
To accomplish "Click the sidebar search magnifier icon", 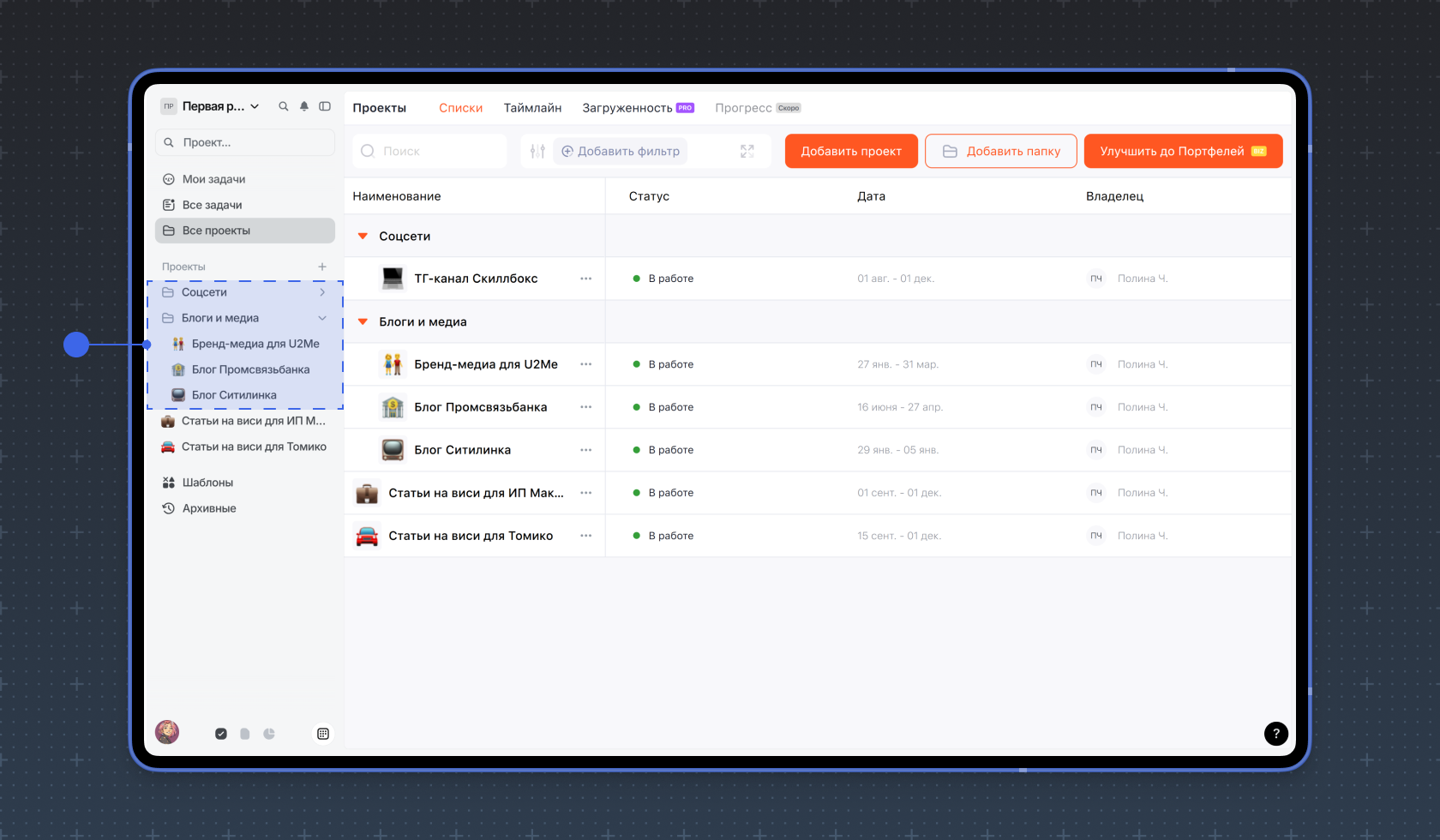I will point(284,106).
